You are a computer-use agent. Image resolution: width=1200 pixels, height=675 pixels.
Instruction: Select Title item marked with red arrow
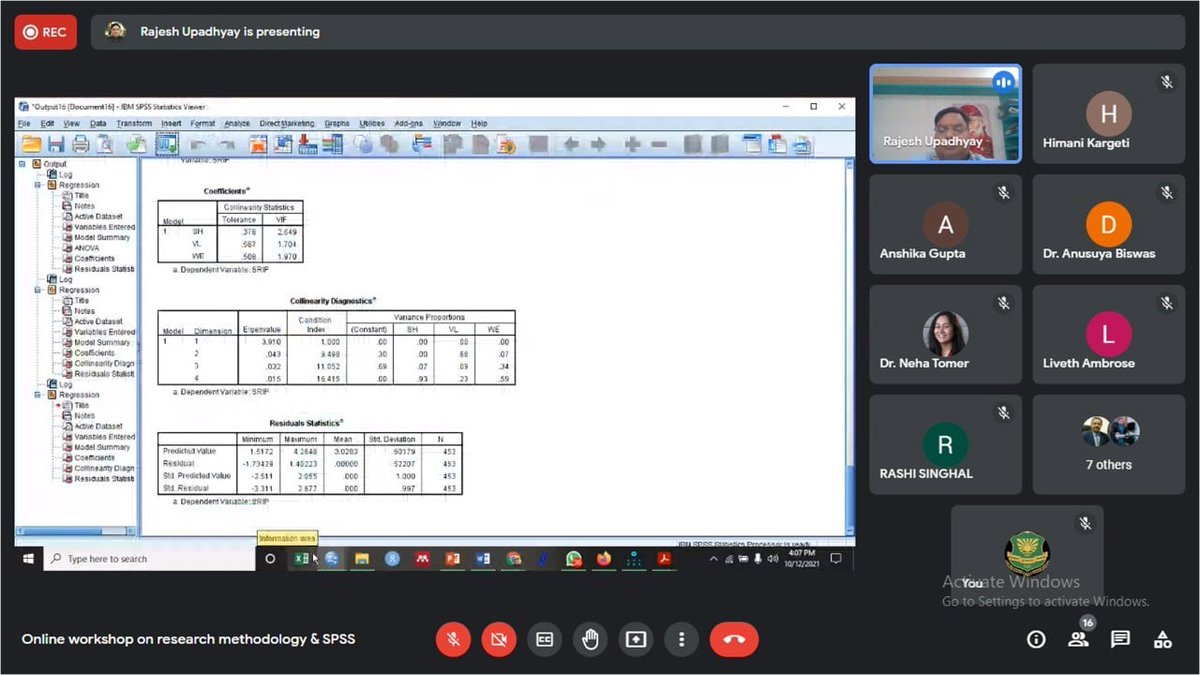(81, 405)
